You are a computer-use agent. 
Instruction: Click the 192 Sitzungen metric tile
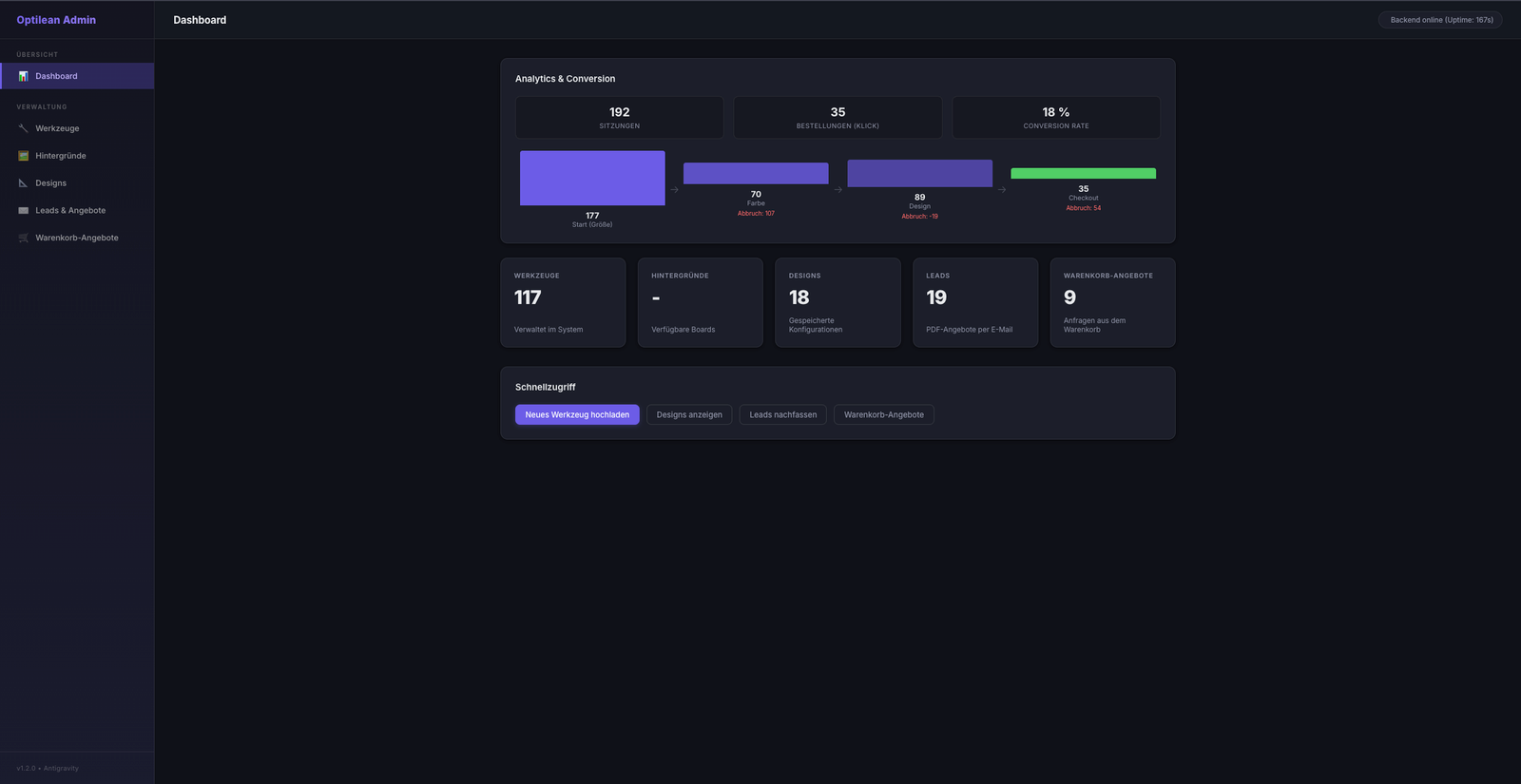[x=619, y=117]
